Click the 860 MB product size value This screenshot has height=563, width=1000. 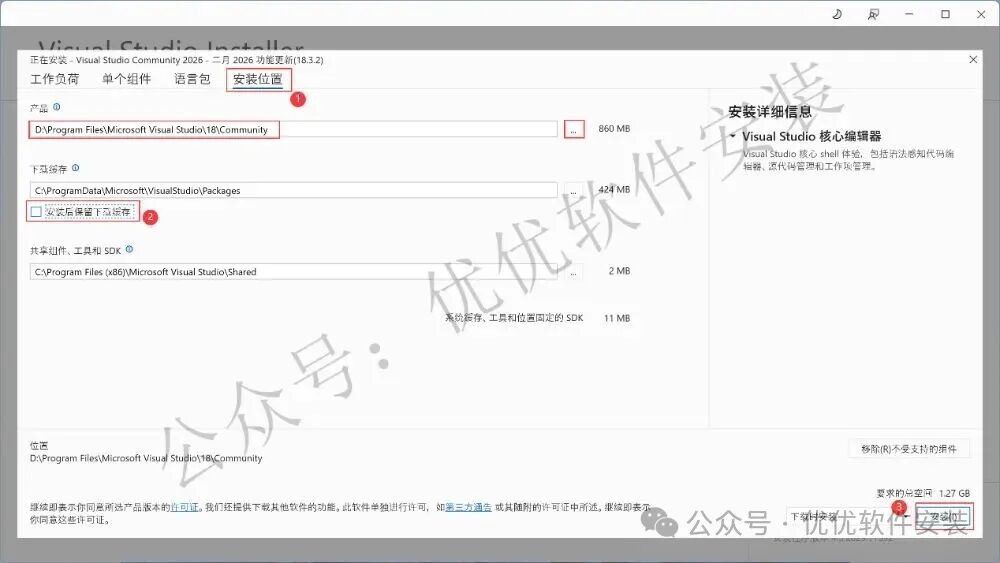(614, 129)
